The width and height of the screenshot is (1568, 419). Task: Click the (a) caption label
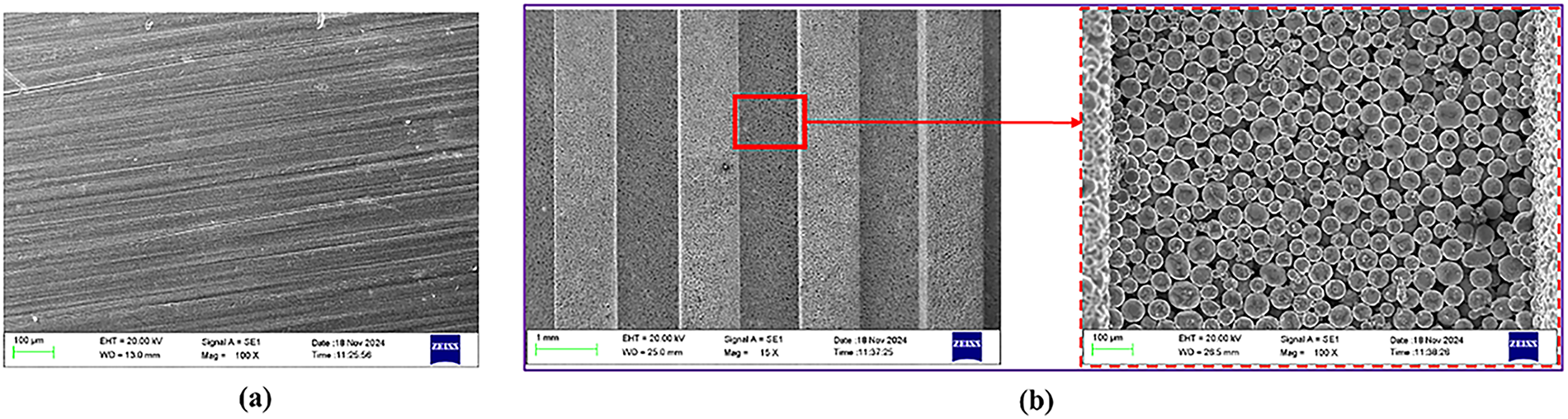254,400
